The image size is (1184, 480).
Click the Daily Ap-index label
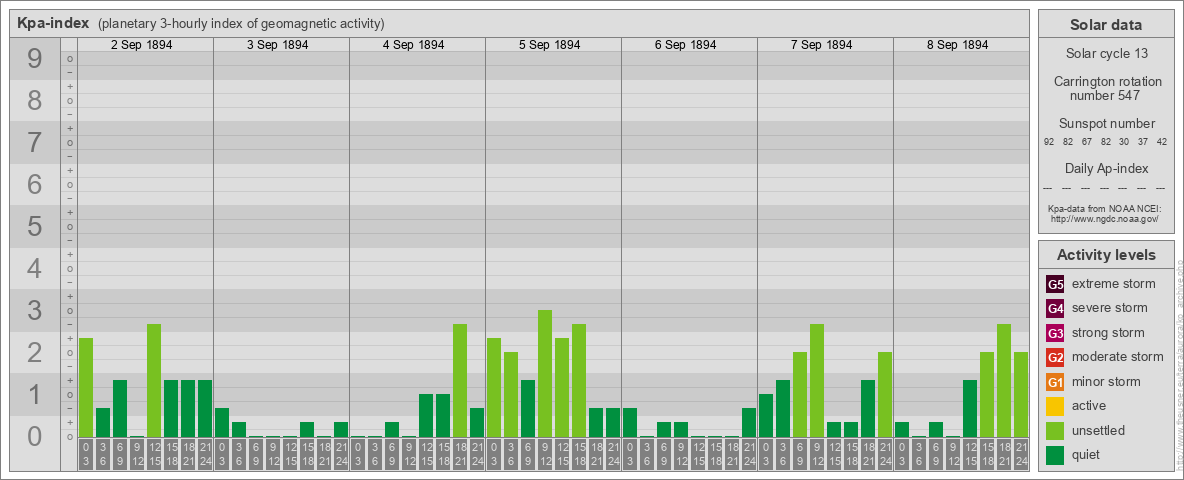(1105, 168)
